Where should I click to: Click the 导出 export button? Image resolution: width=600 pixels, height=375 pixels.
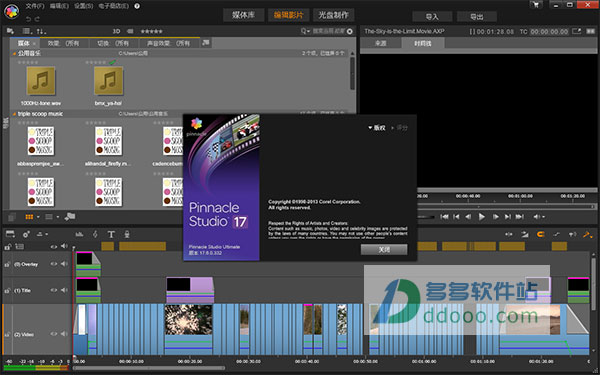[x=476, y=17]
